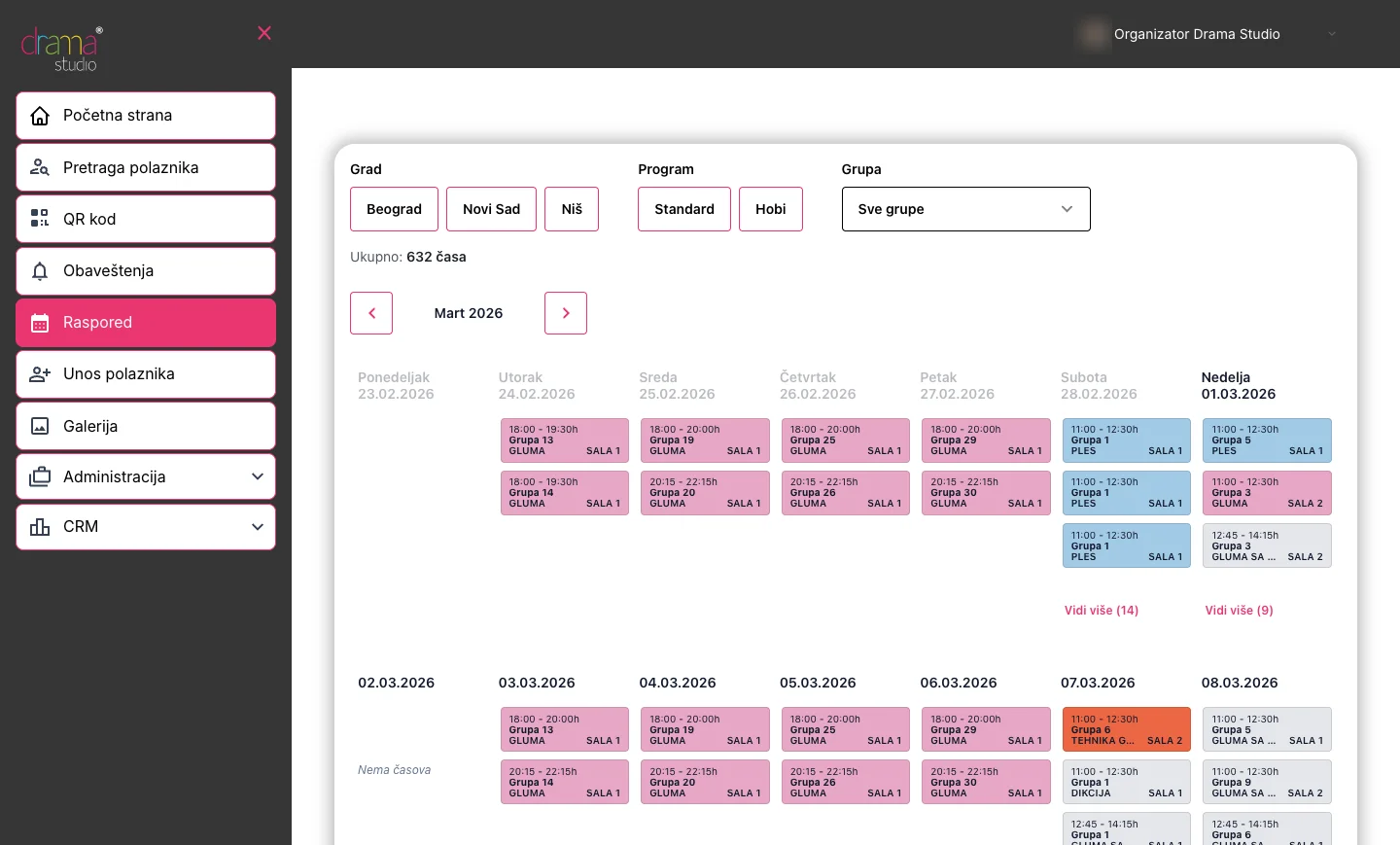Go to next month with right arrow
The width and height of the screenshot is (1400, 845).
(x=566, y=313)
